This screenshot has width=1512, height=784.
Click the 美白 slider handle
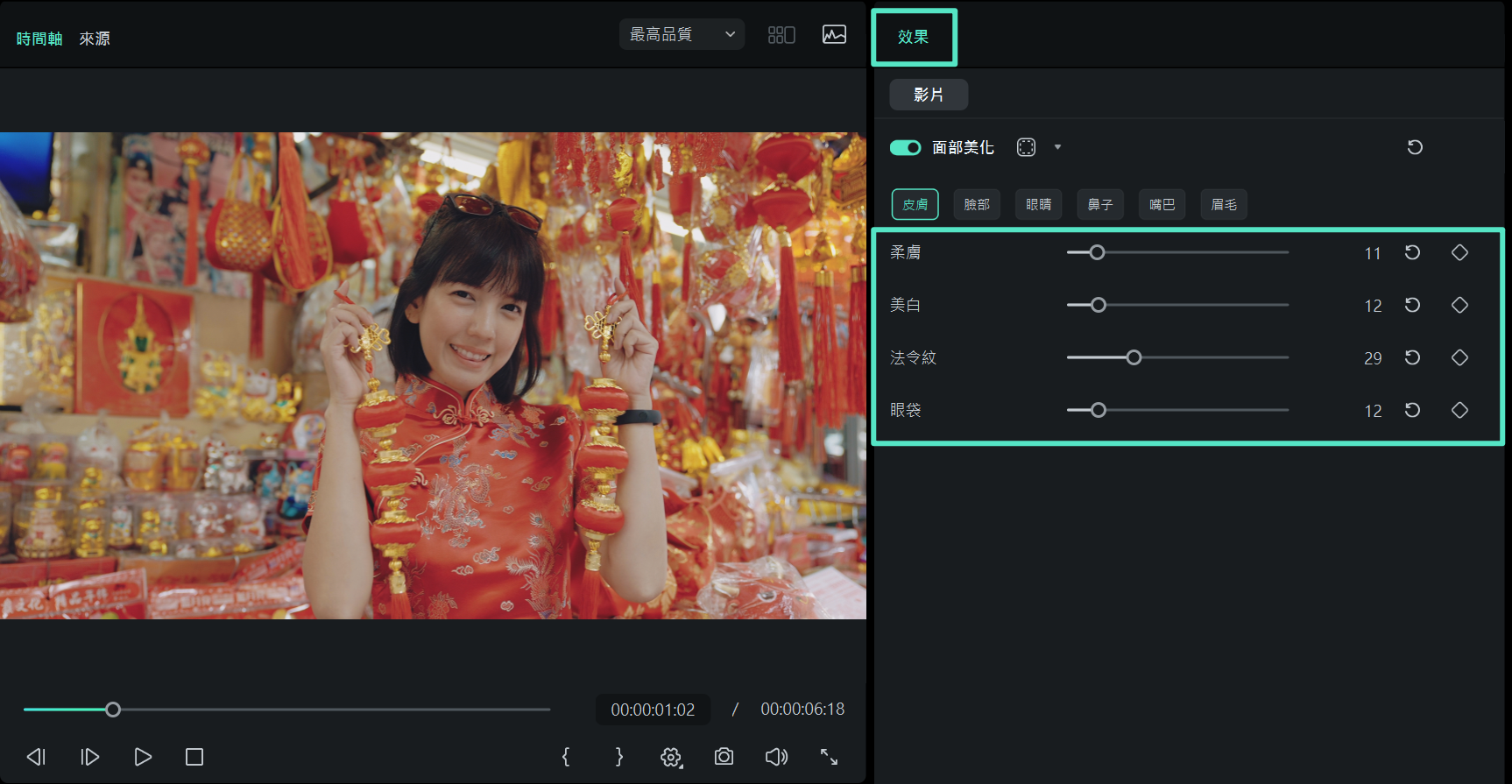[1098, 305]
